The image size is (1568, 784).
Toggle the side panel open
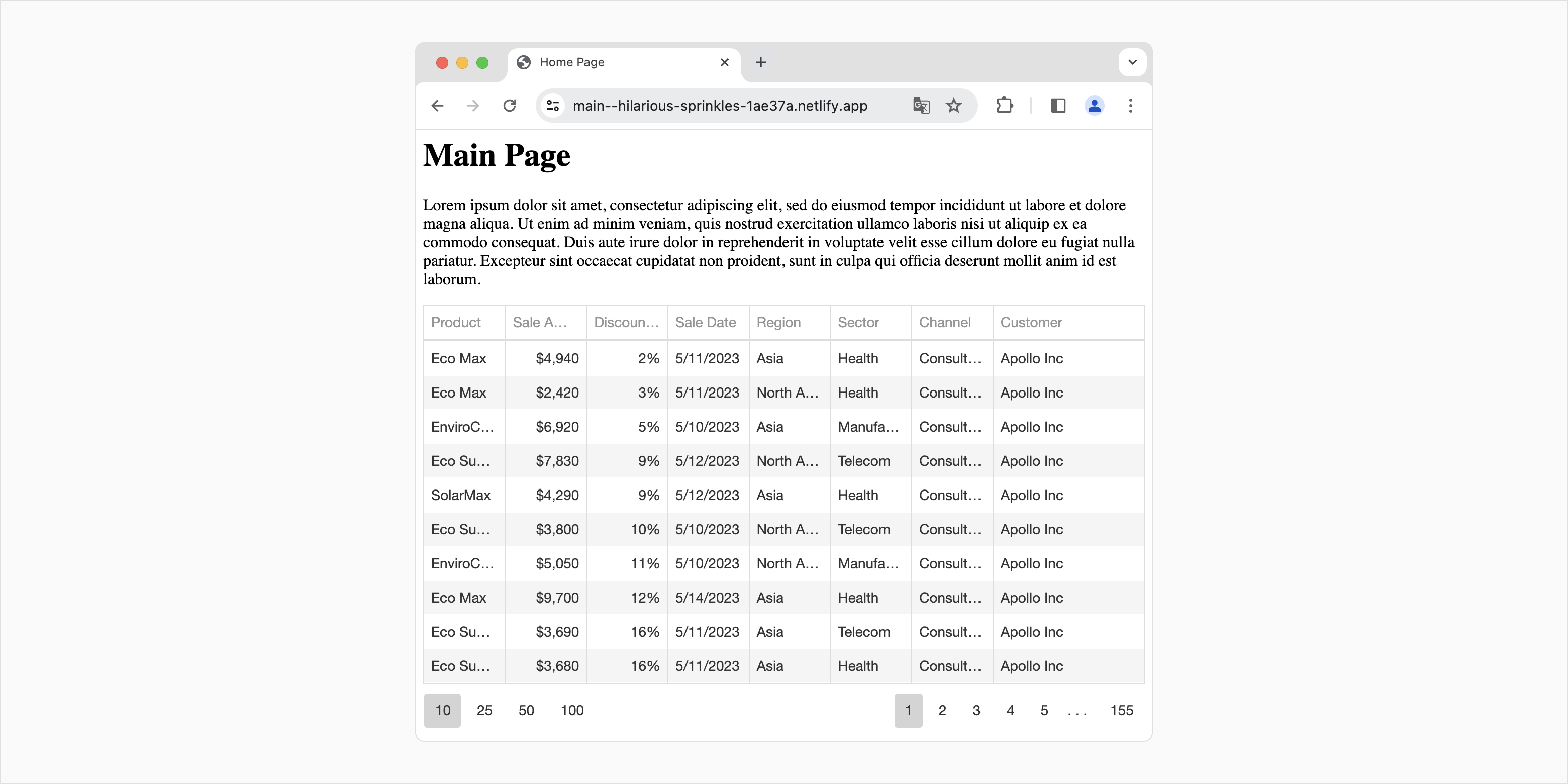click(1058, 106)
